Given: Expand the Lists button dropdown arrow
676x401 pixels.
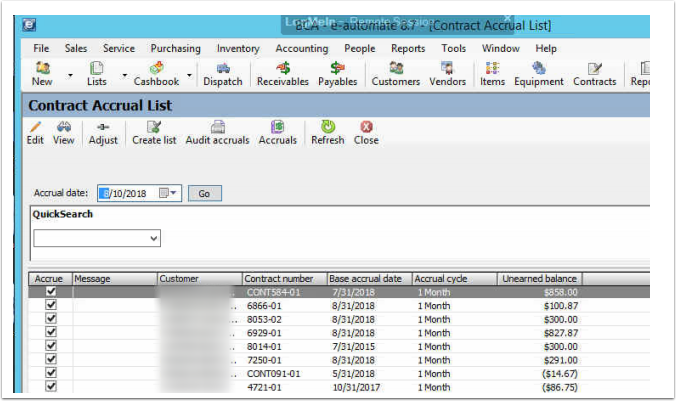Looking at the screenshot, I should [x=125, y=75].
